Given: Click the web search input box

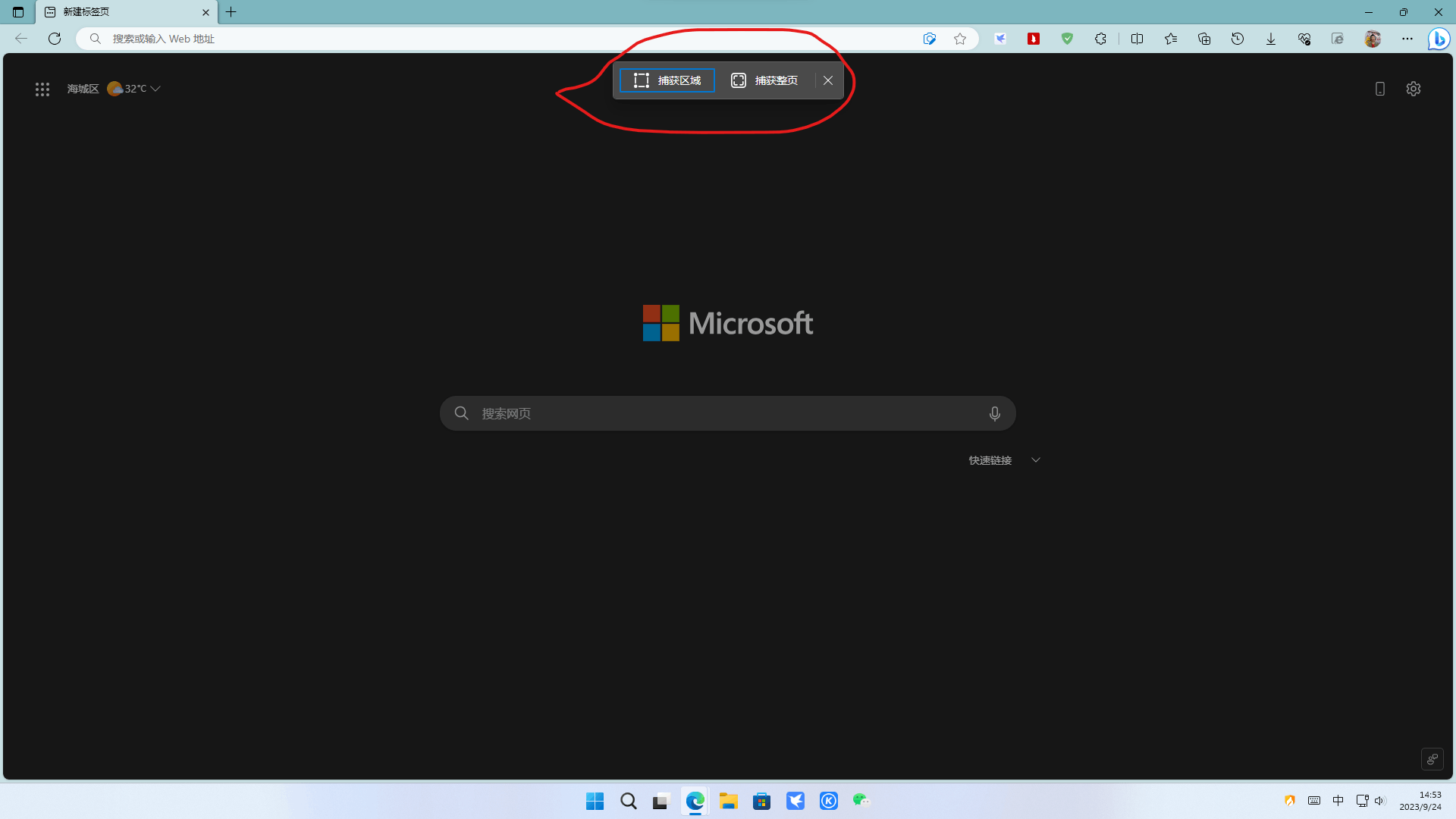Looking at the screenshot, I should tap(728, 413).
